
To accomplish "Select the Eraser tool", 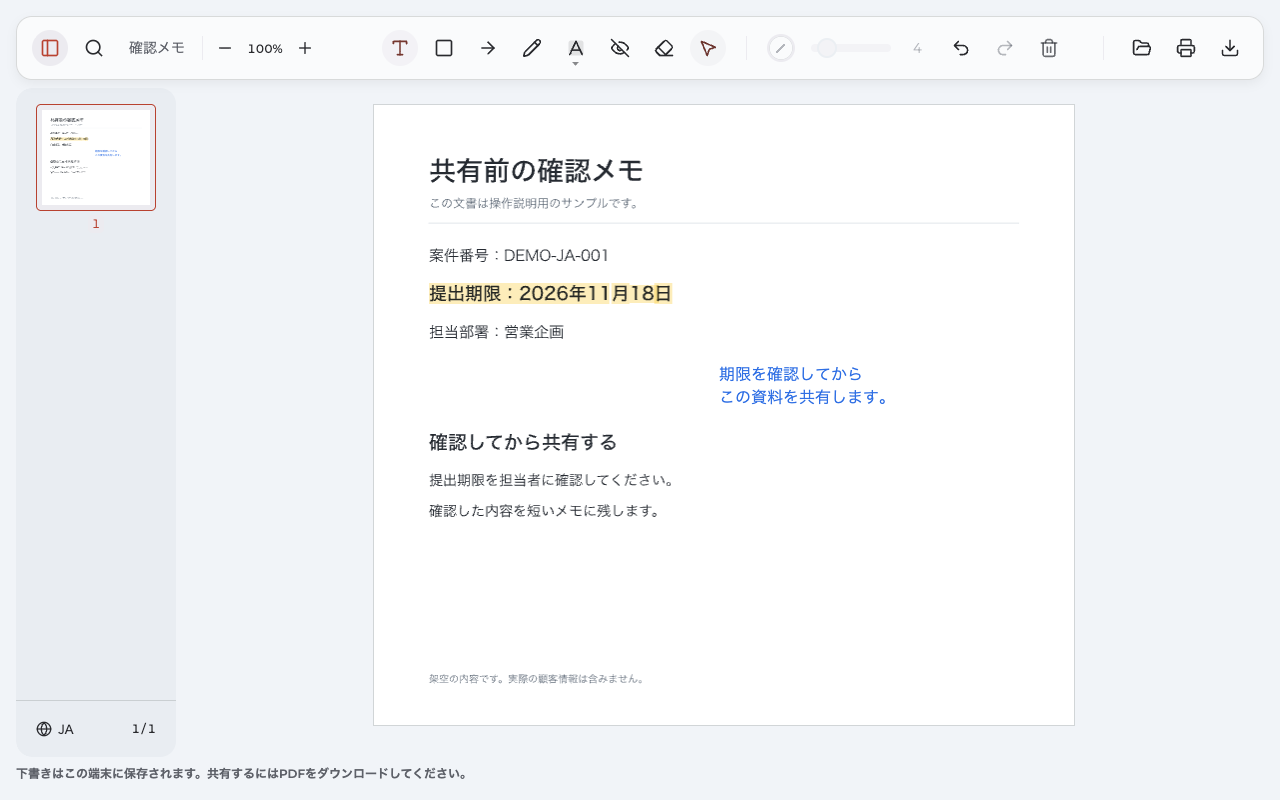I will 664,48.
